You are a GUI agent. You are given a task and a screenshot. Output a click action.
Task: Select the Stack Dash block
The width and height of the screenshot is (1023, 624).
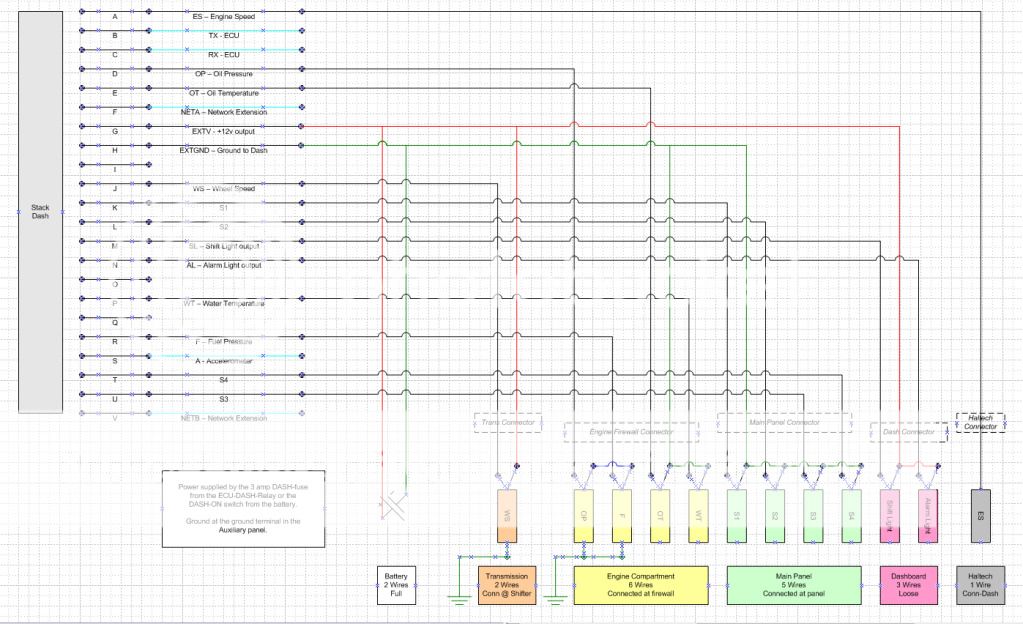tap(40, 212)
